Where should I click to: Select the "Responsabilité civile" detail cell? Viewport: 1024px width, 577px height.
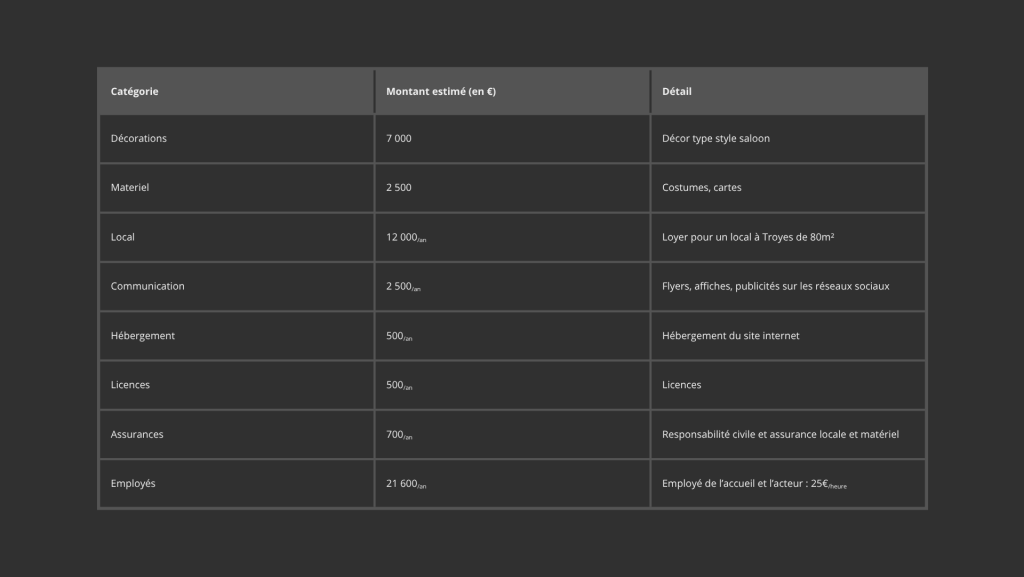click(780, 434)
